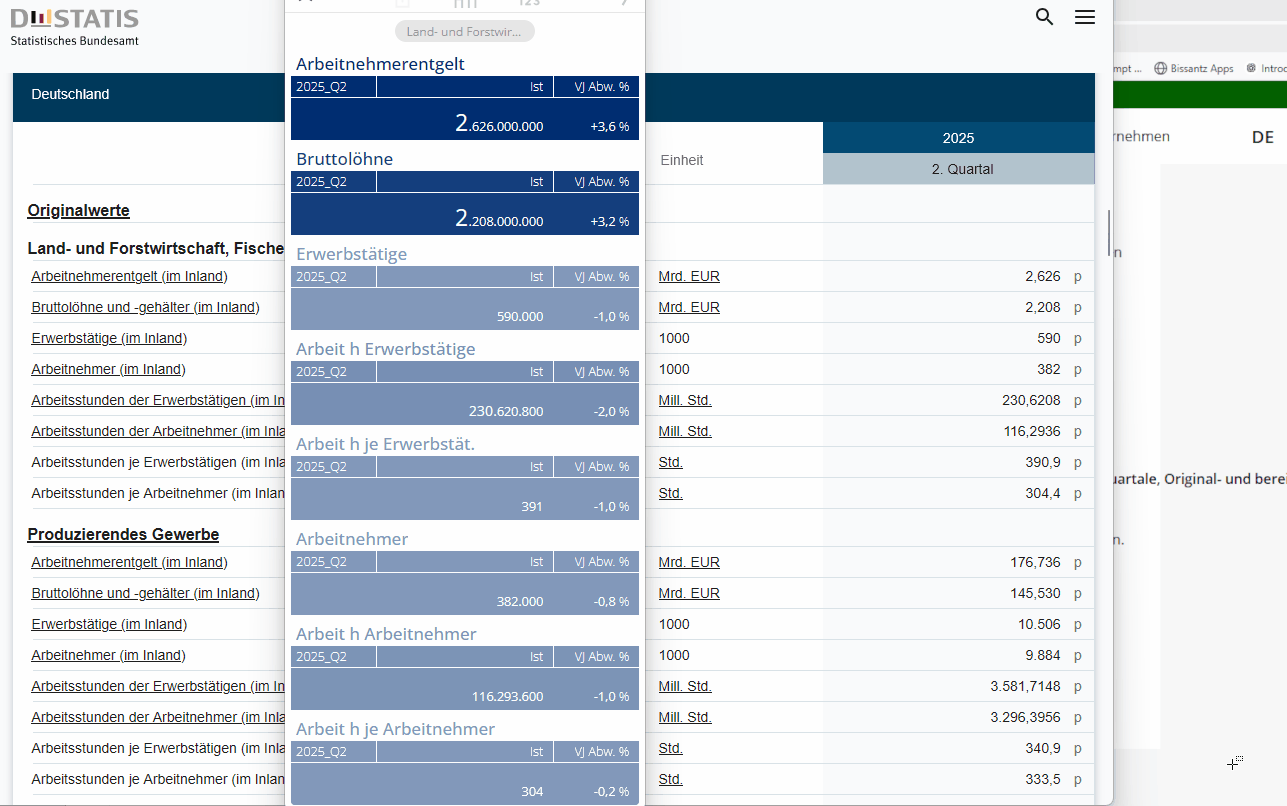This screenshot has height=806, width=1287.
Task: Select the 2025 year column header
Action: [x=958, y=138]
